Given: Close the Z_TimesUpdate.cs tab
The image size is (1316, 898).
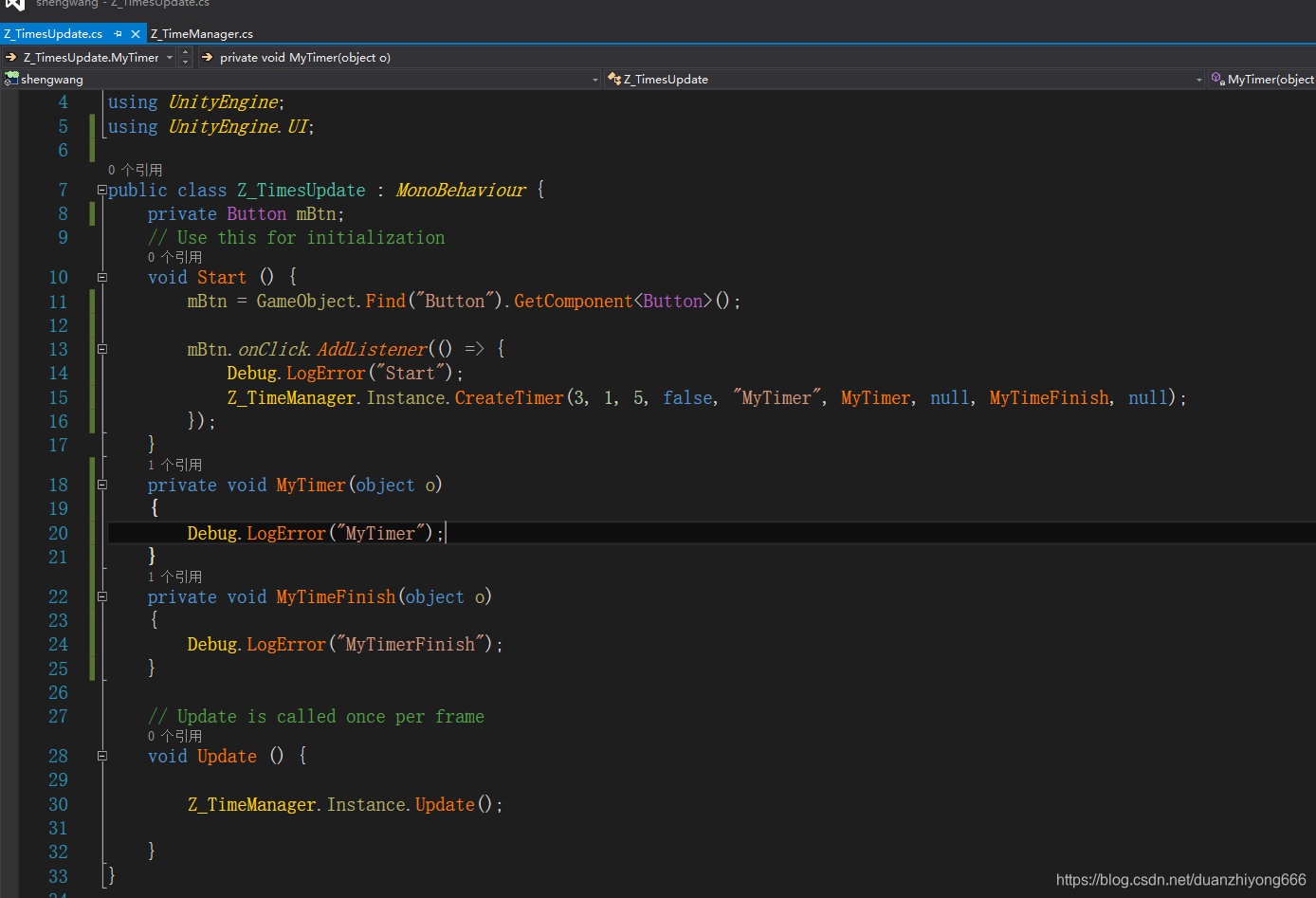Looking at the screenshot, I should 136,34.
